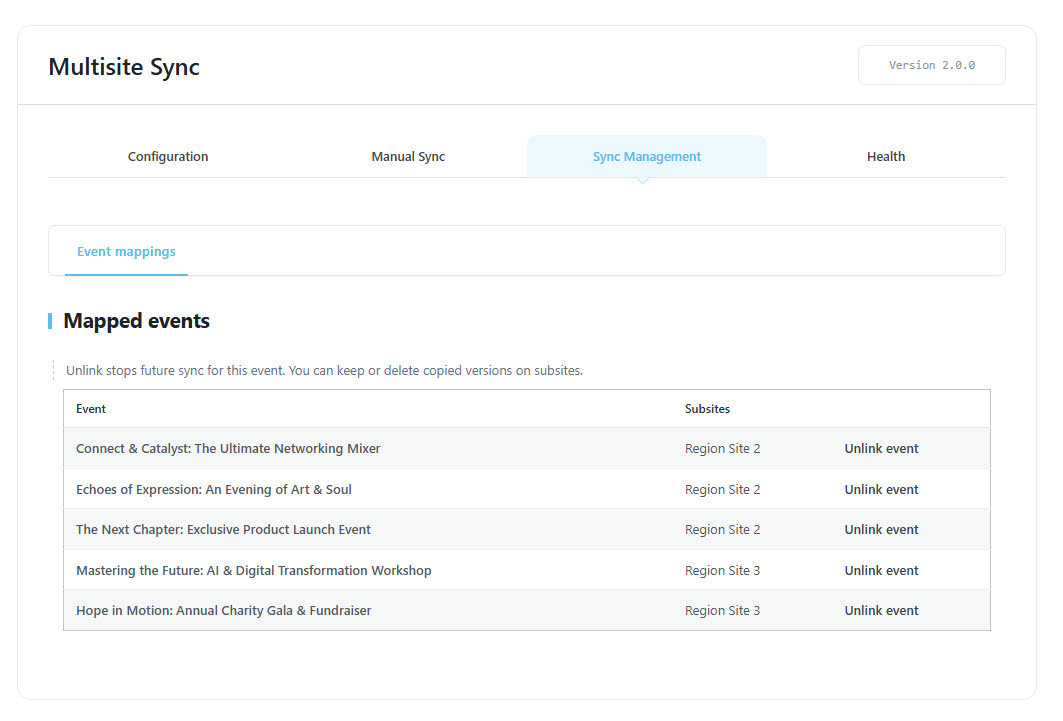
Task: Unlink the Connect & Catalyst networking mixer event
Action: pyautogui.click(x=881, y=449)
